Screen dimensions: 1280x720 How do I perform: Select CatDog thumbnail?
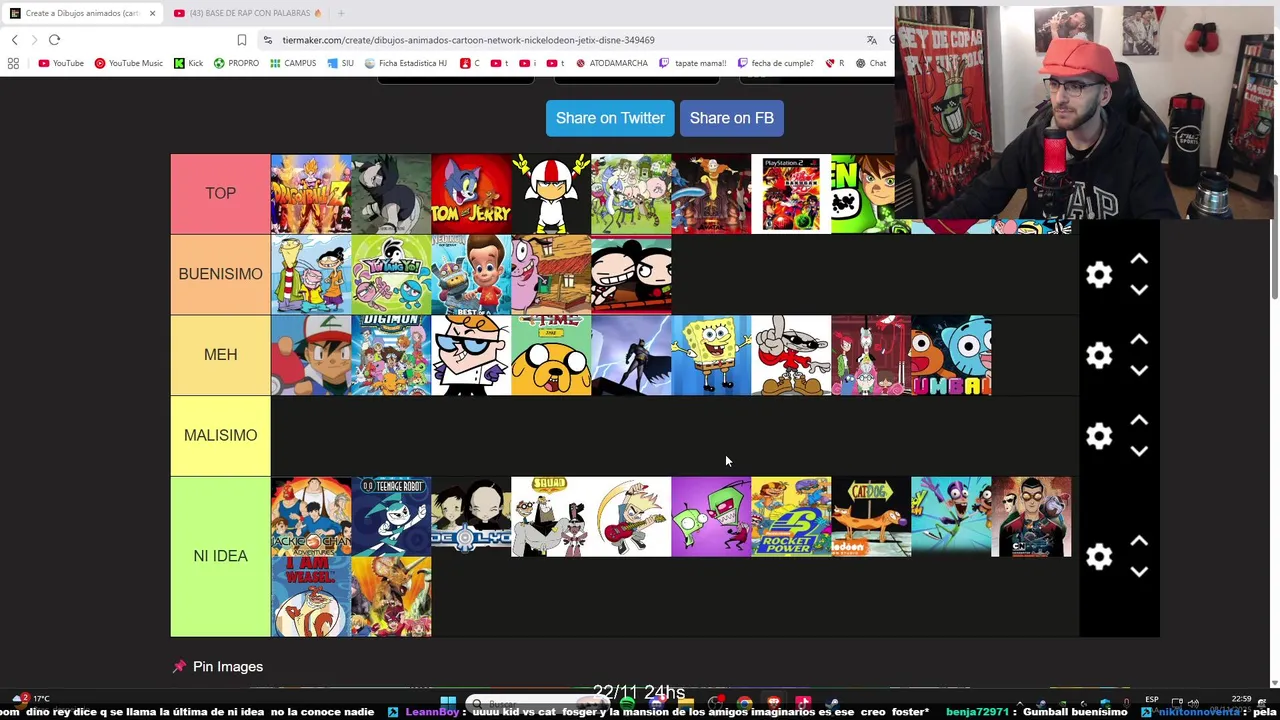pyautogui.click(x=871, y=517)
